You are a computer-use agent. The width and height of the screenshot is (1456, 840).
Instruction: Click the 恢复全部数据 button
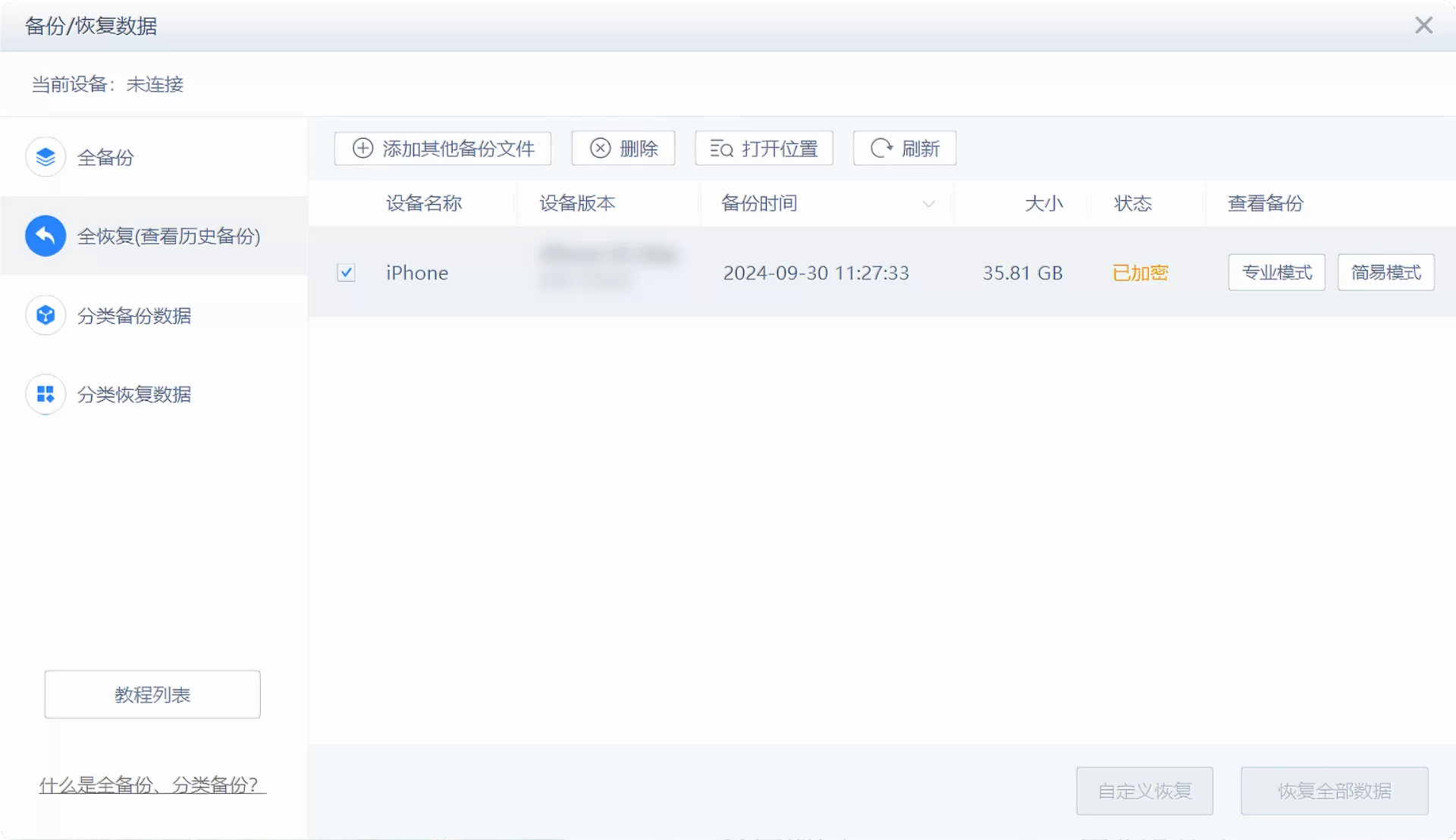click(x=1334, y=791)
